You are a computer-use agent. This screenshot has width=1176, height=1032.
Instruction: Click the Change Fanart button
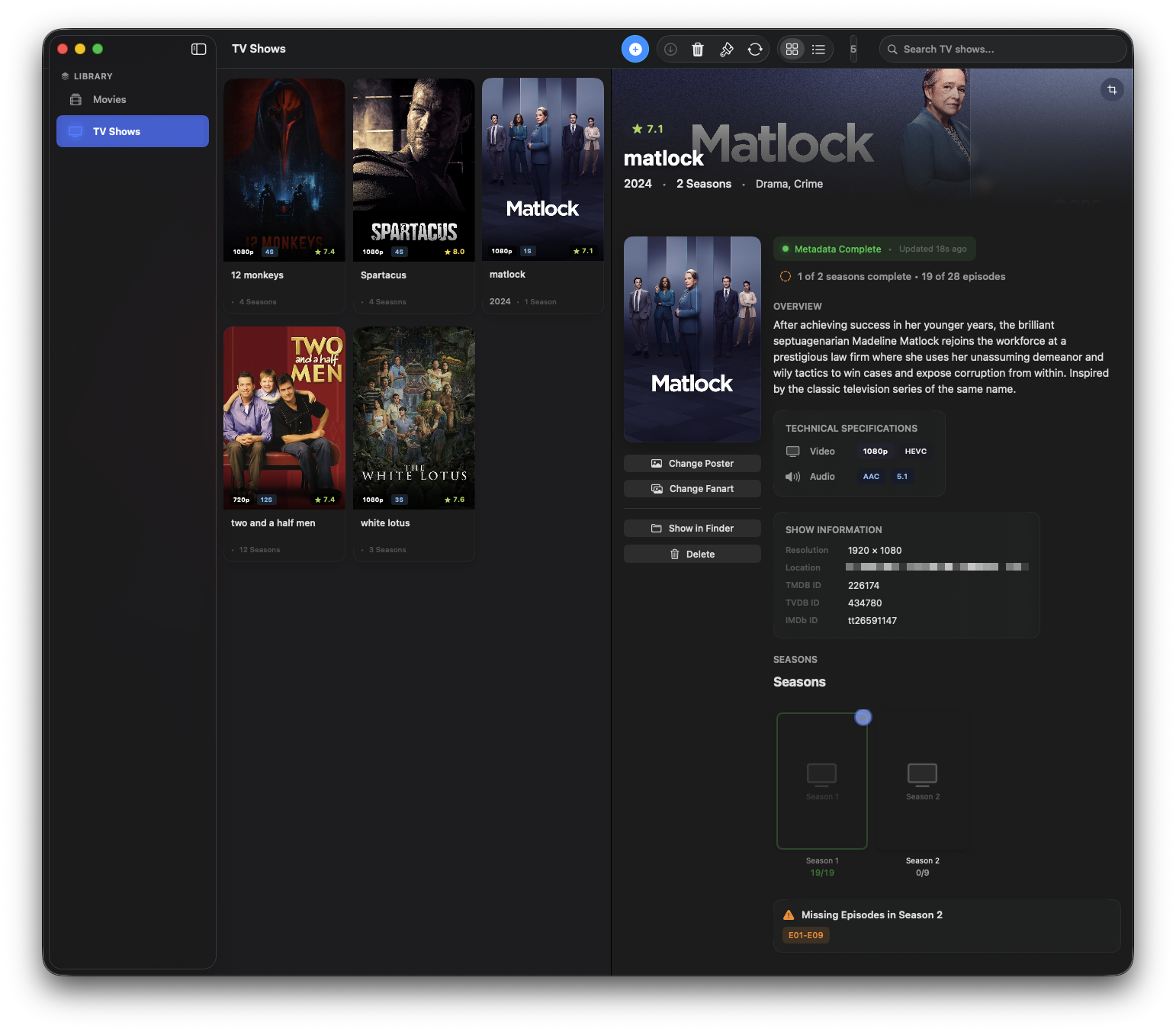click(692, 489)
